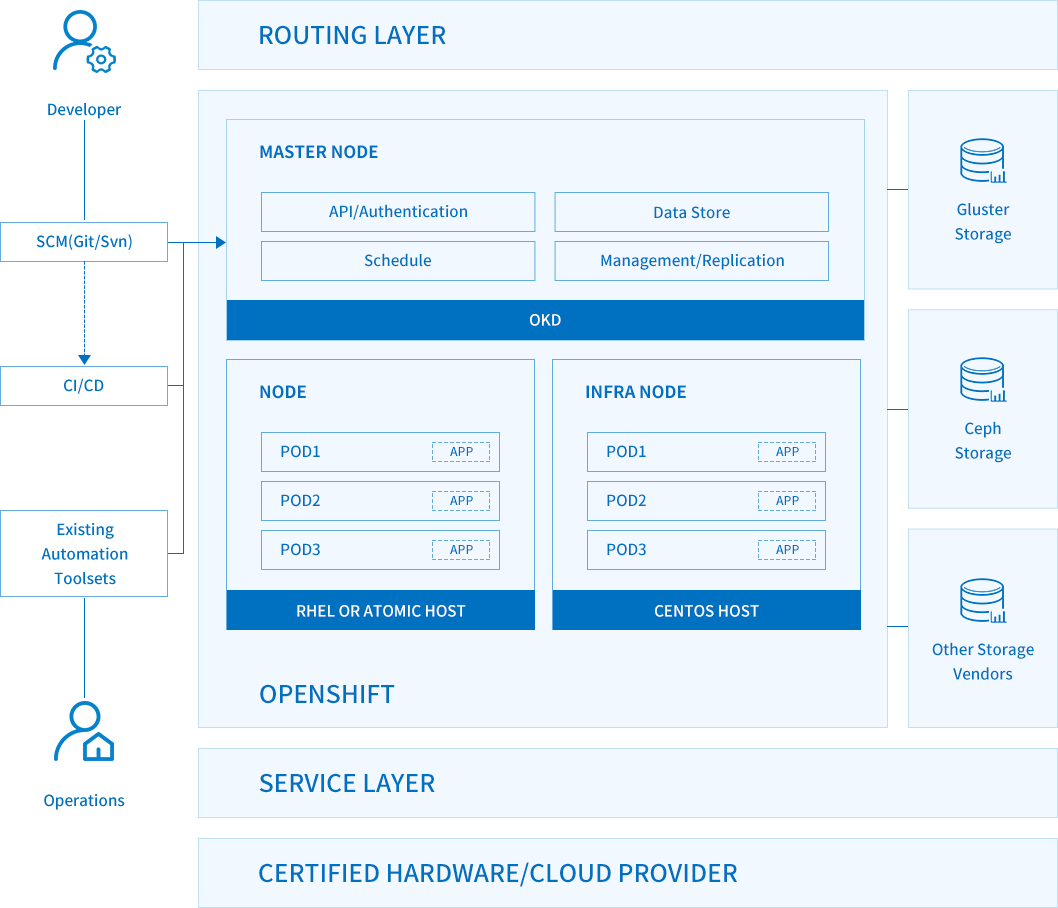
Task: Click the OKD blue bar
Action: pyautogui.click(x=545, y=320)
